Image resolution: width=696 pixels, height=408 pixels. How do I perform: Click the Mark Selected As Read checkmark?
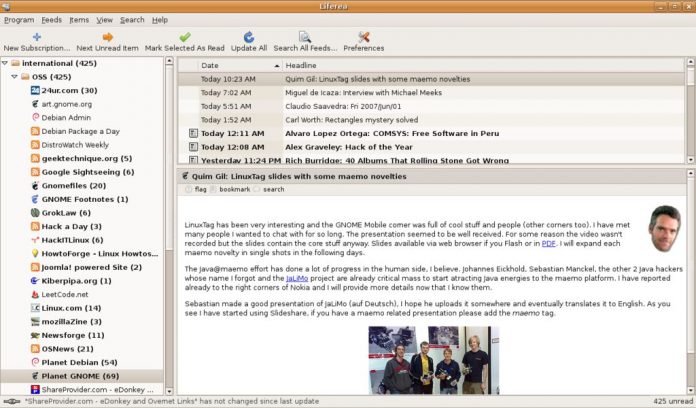[185, 37]
